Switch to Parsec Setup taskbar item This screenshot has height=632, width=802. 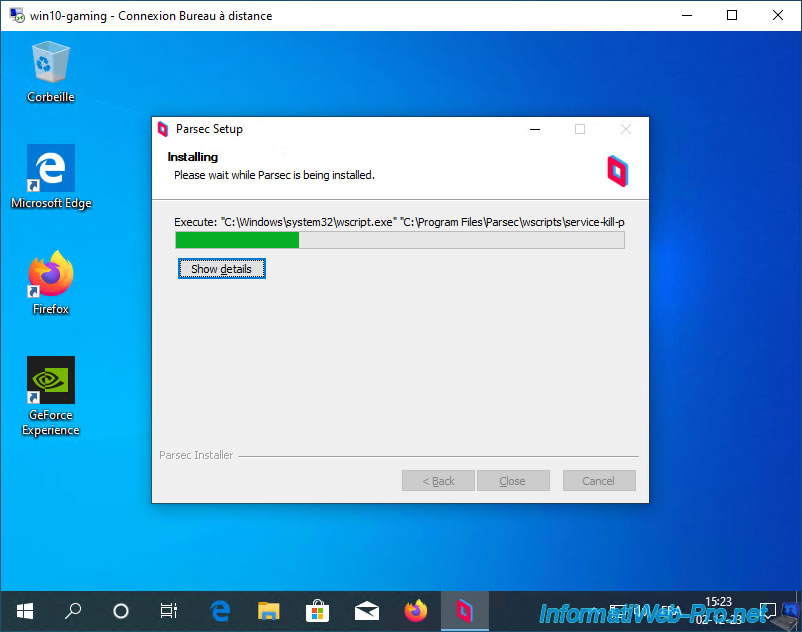coord(464,611)
